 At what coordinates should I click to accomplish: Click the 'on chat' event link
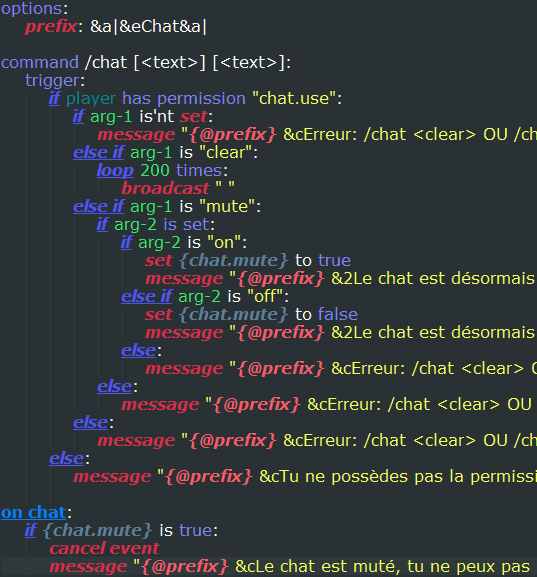[x=33, y=513]
